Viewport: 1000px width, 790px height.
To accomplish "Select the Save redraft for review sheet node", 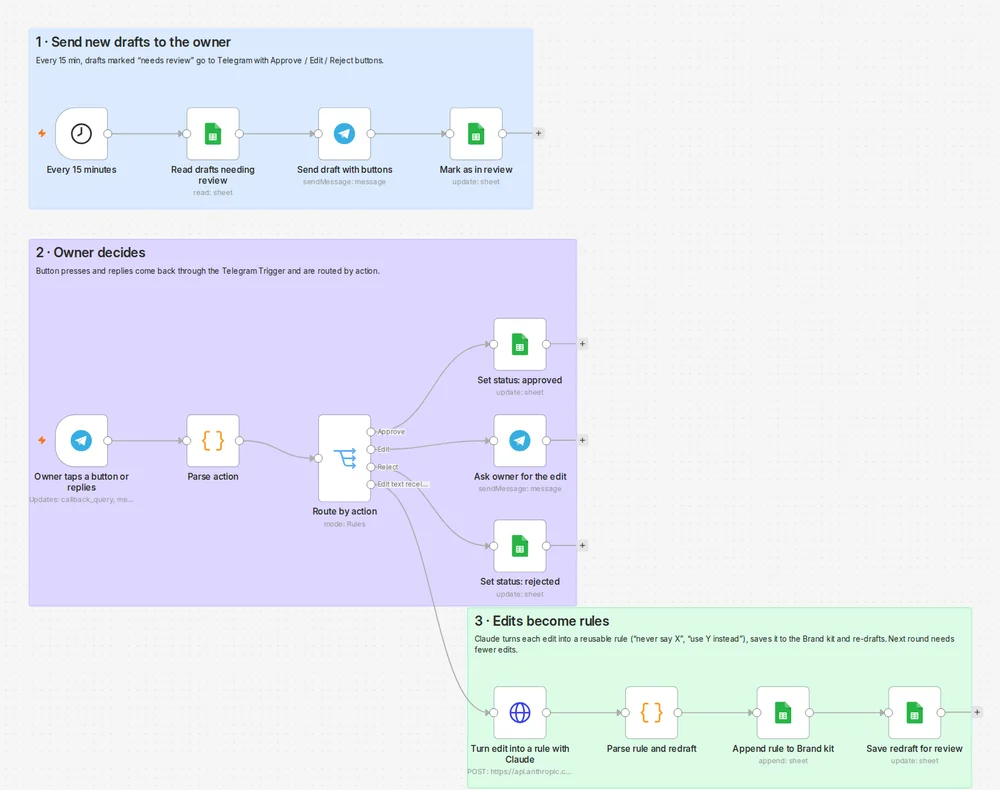I will click(x=914, y=712).
